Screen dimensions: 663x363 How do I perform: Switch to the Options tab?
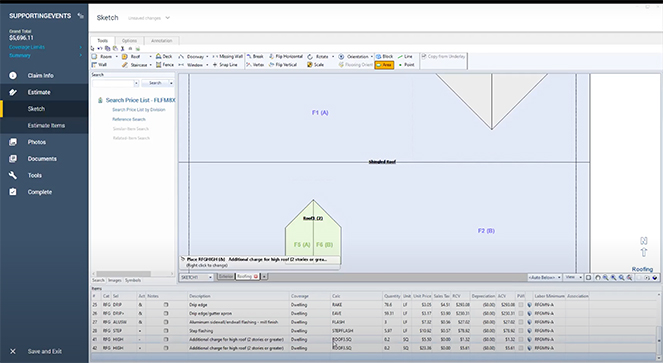pos(129,41)
